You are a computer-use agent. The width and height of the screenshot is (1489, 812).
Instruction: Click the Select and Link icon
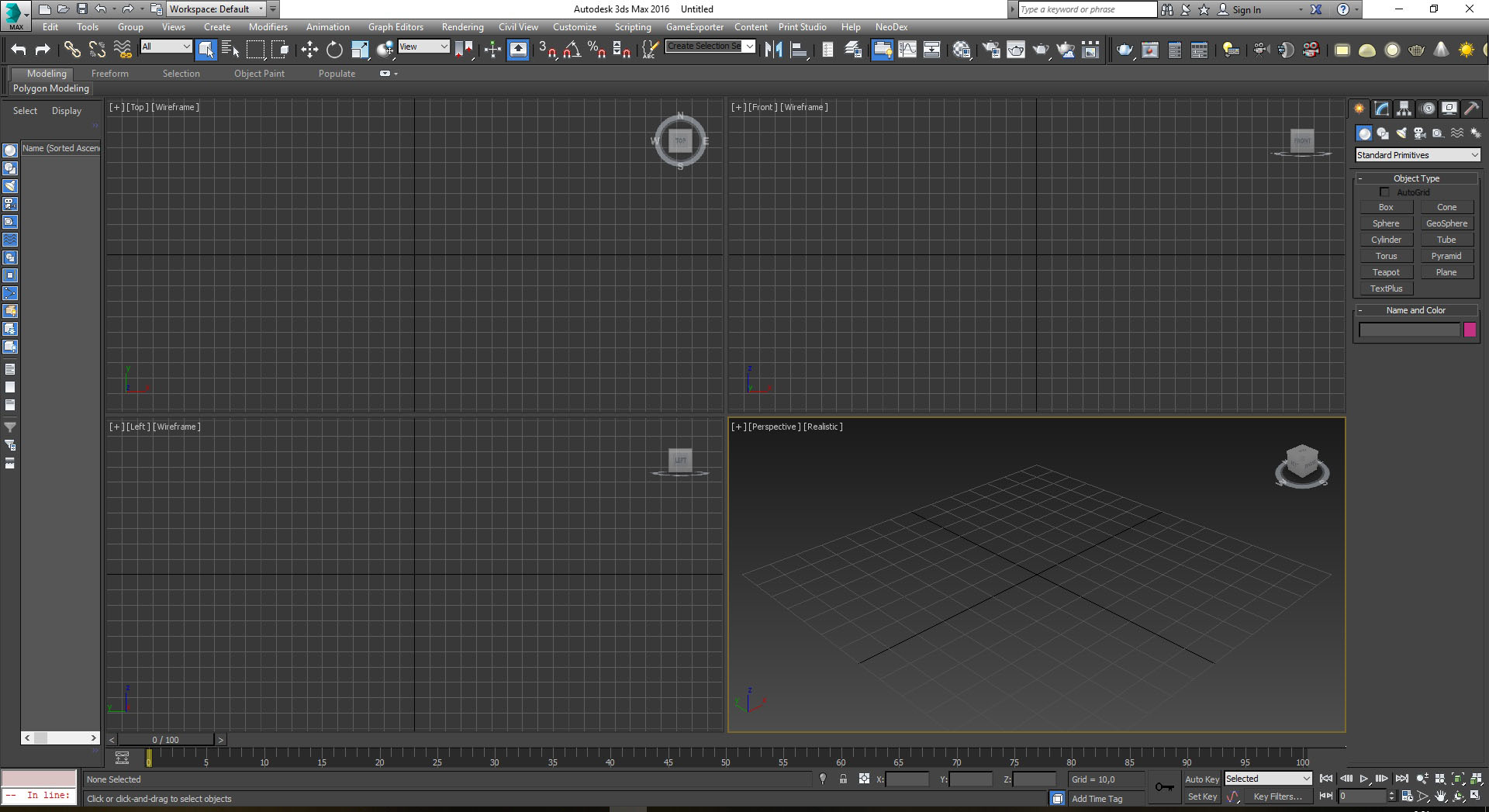pyautogui.click(x=72, y=50)
